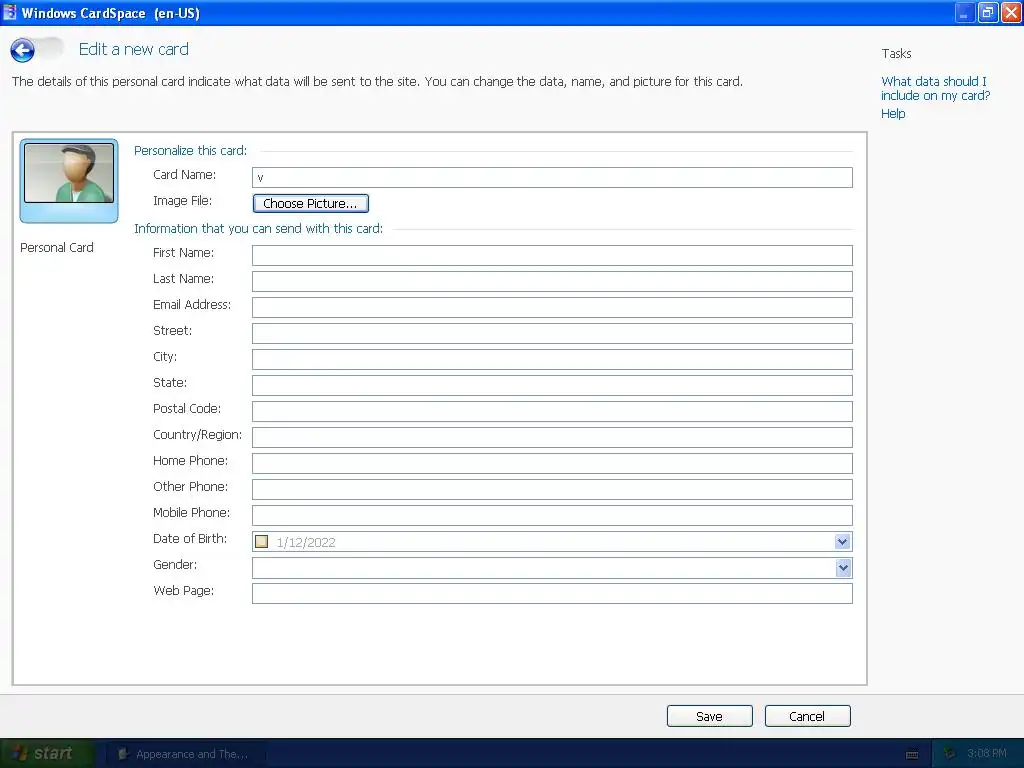Focus the Home Phone field
Viewport: 1024px width, 768px height.
[552, 463]
